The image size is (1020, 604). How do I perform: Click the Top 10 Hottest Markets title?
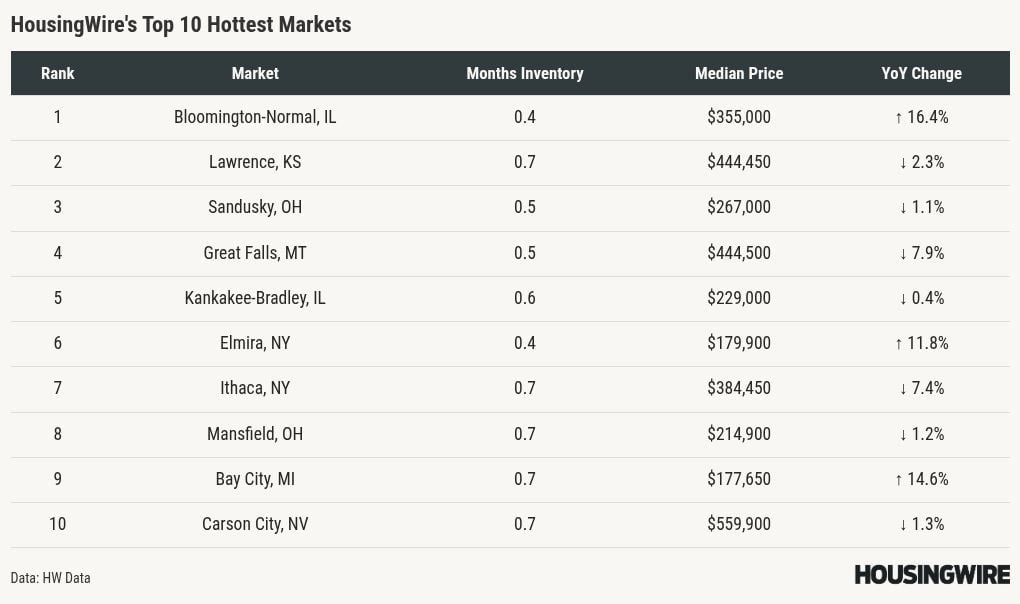click(x=181, y=24)
